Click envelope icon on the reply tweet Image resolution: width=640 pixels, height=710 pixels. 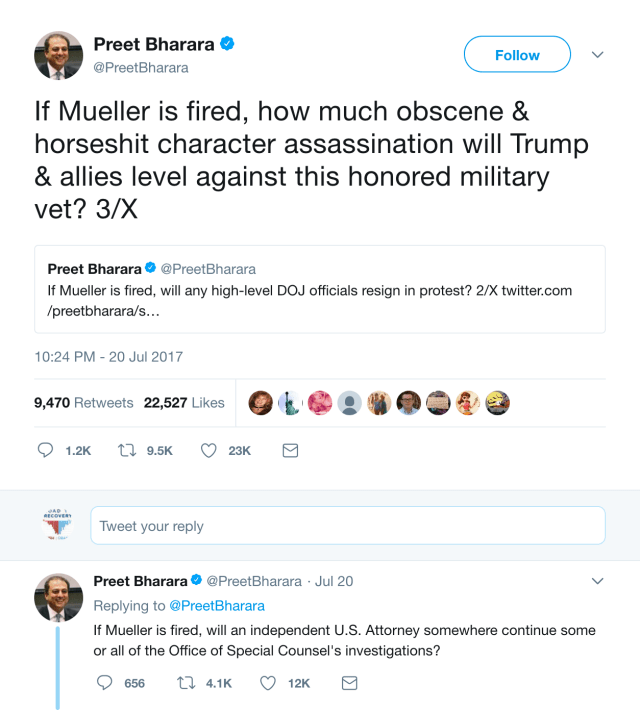point(349,683)
